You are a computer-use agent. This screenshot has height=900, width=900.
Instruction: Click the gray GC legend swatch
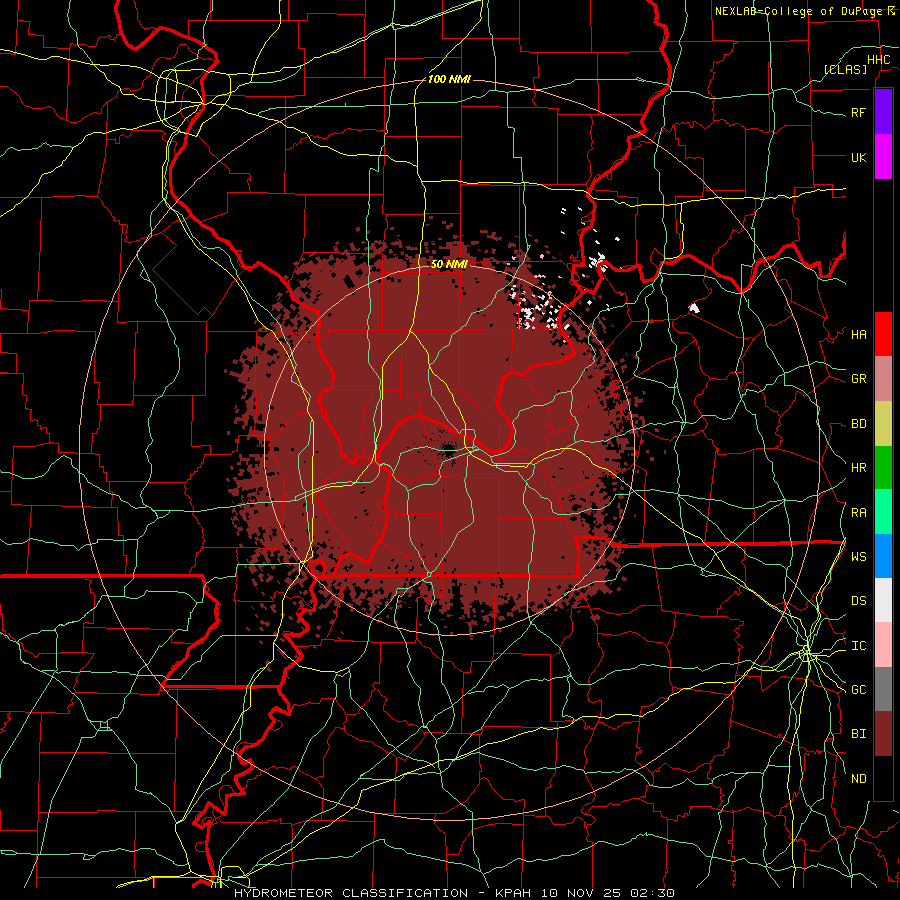click(883, 689)
